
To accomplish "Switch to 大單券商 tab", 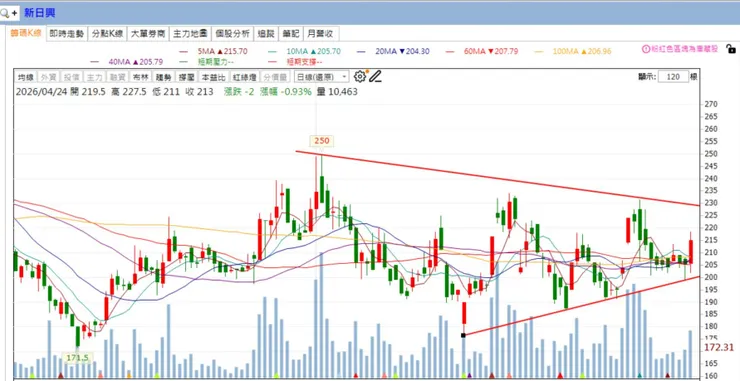I will tap(148, 34).
